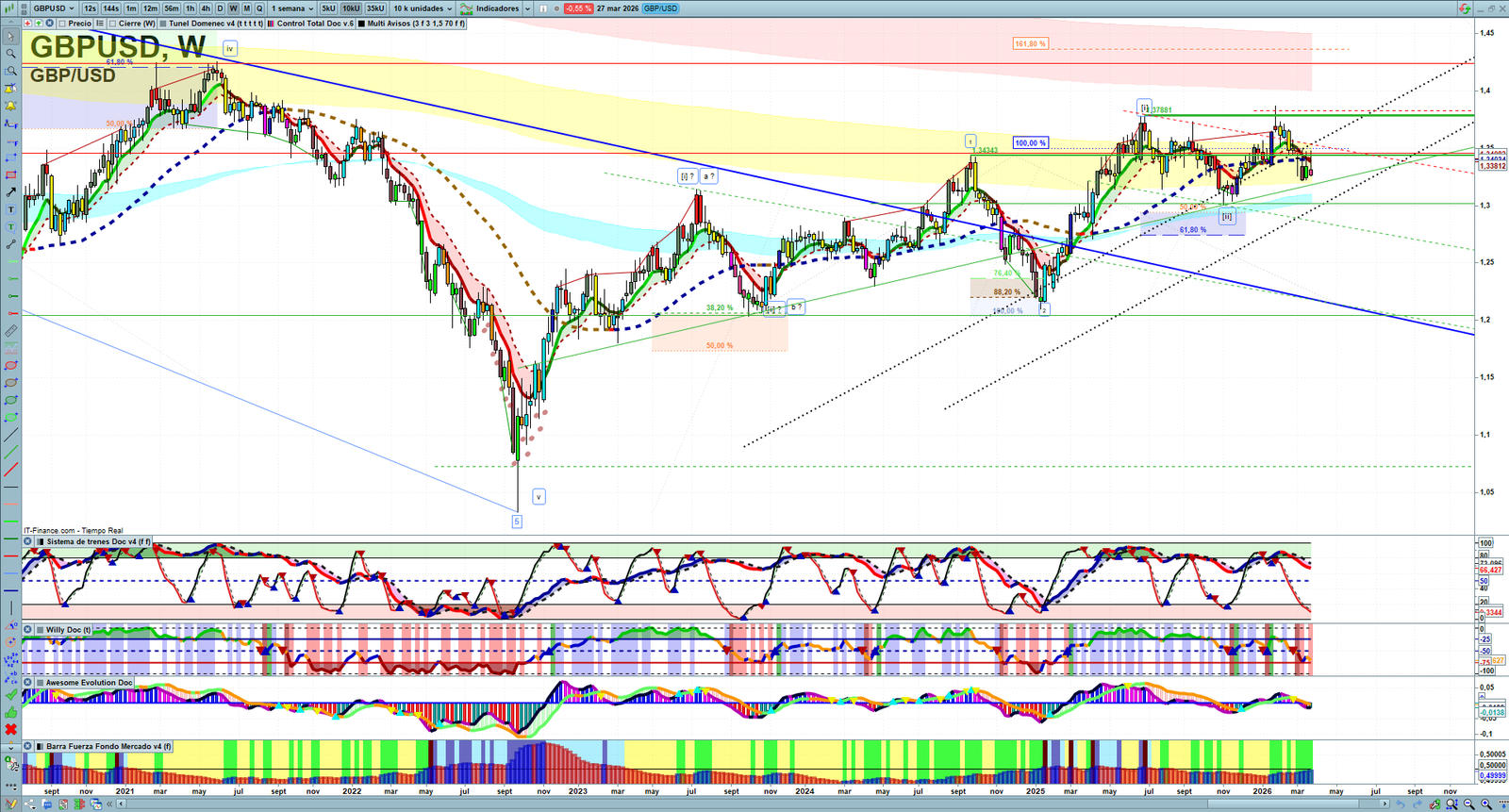The width and height of the screenshot is (1509, 812).
Task: Close the Sistema de trenes Doc panel
Action: coord(28,541)
